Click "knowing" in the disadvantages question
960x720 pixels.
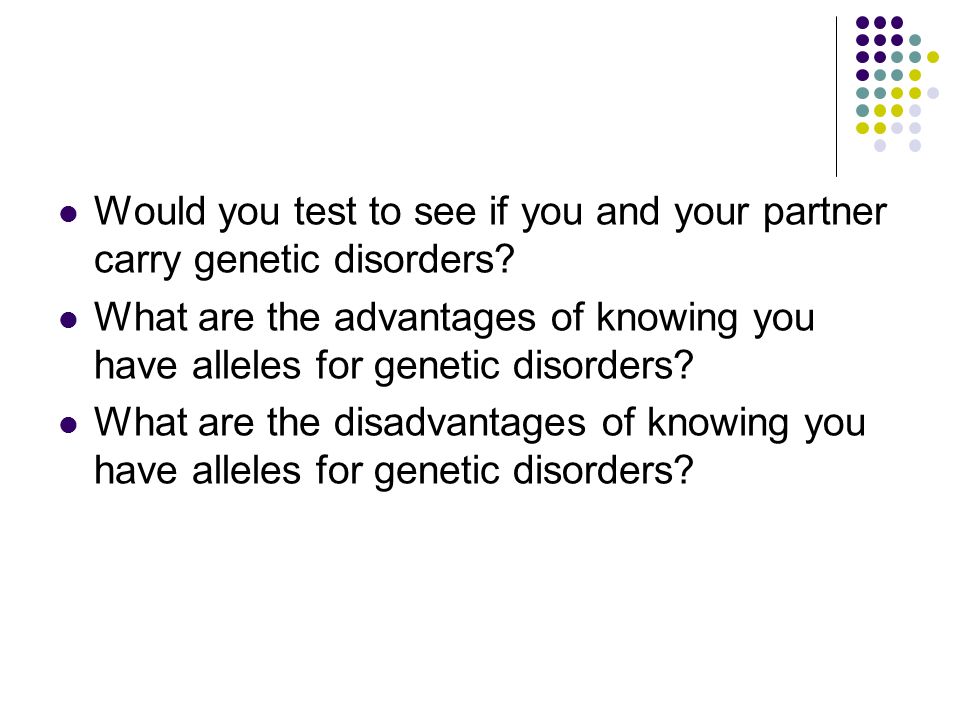[x=718, y=424]
